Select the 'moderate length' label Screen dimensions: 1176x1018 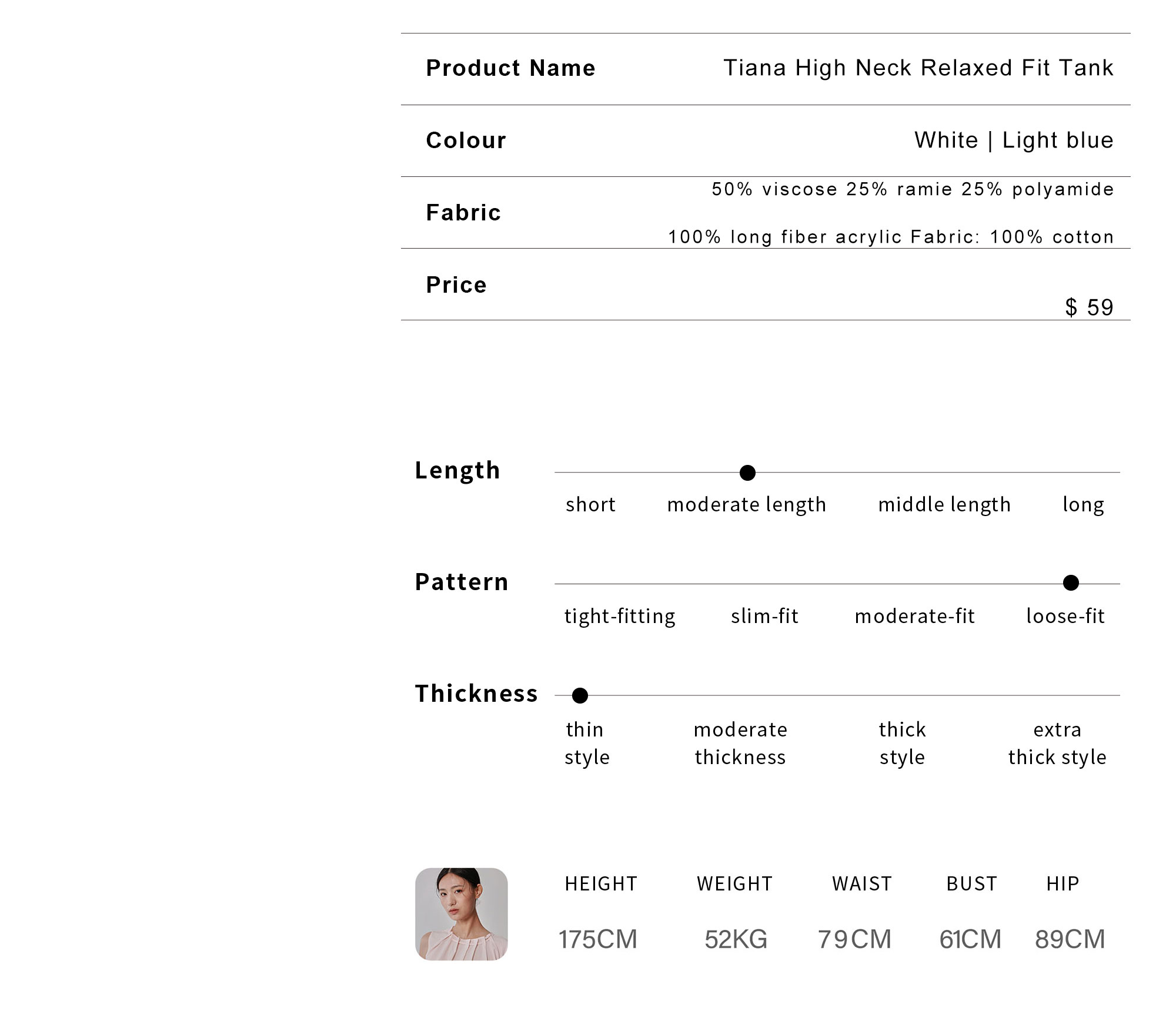[x=747, y=505]
